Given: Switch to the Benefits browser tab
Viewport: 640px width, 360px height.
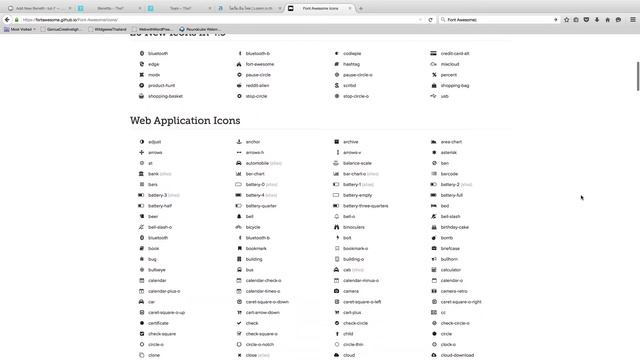Looking at the screenshot, I should pyautogui.click(x=110, y=8).
